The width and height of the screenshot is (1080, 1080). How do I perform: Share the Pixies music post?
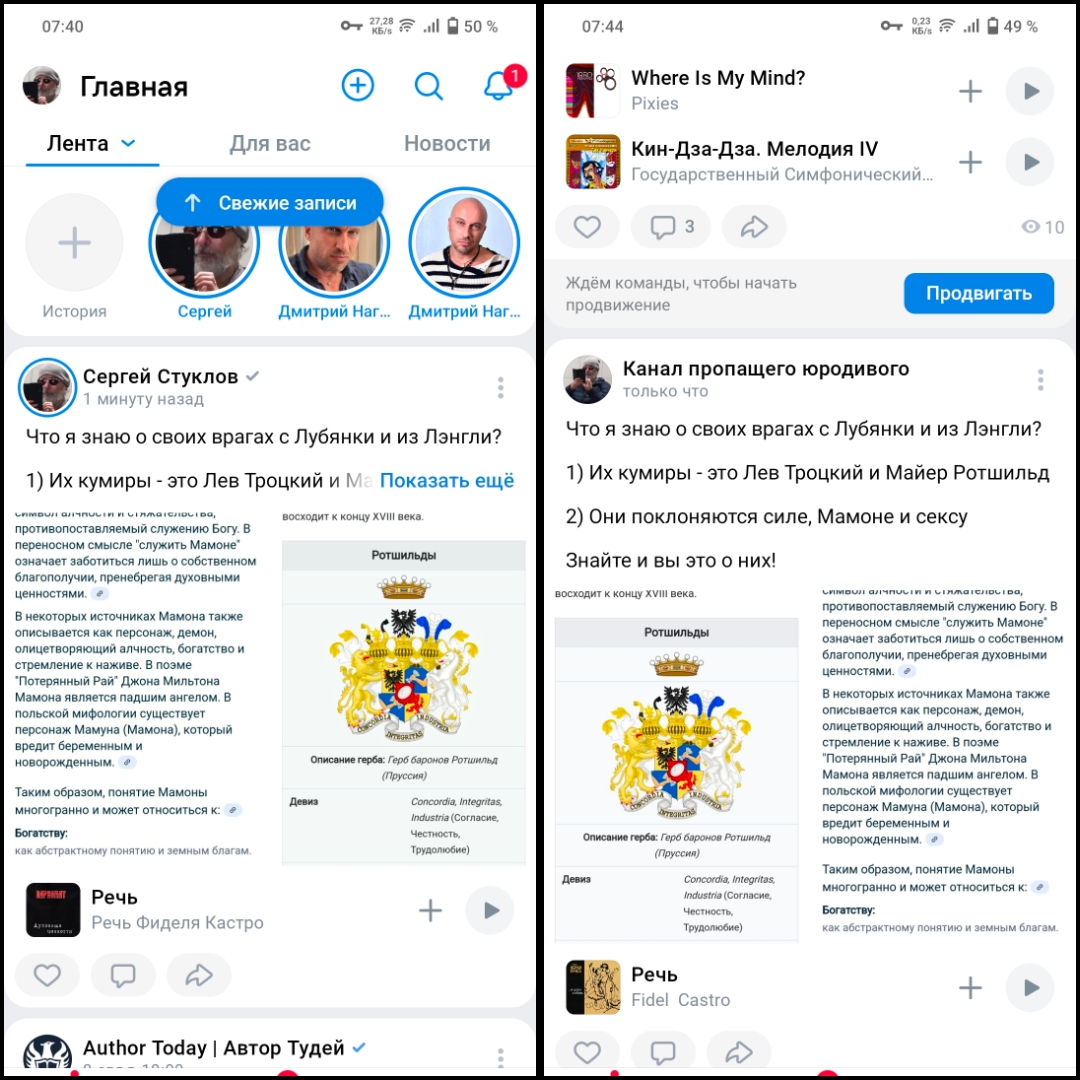[x=754, y=227]
